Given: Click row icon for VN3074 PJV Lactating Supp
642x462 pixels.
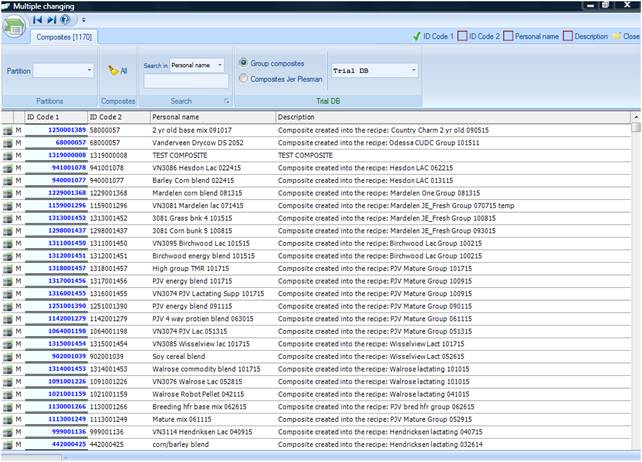Looking at the screenshot, I should coord(7,294).
